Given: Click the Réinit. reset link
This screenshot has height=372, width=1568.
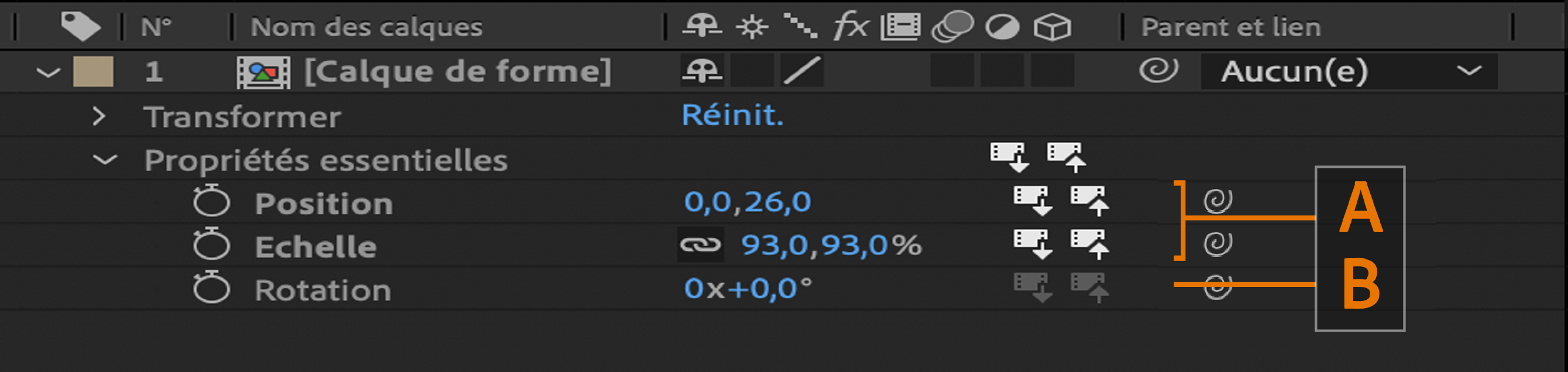Looking at the screenshot, I should [x=732, y=114].
